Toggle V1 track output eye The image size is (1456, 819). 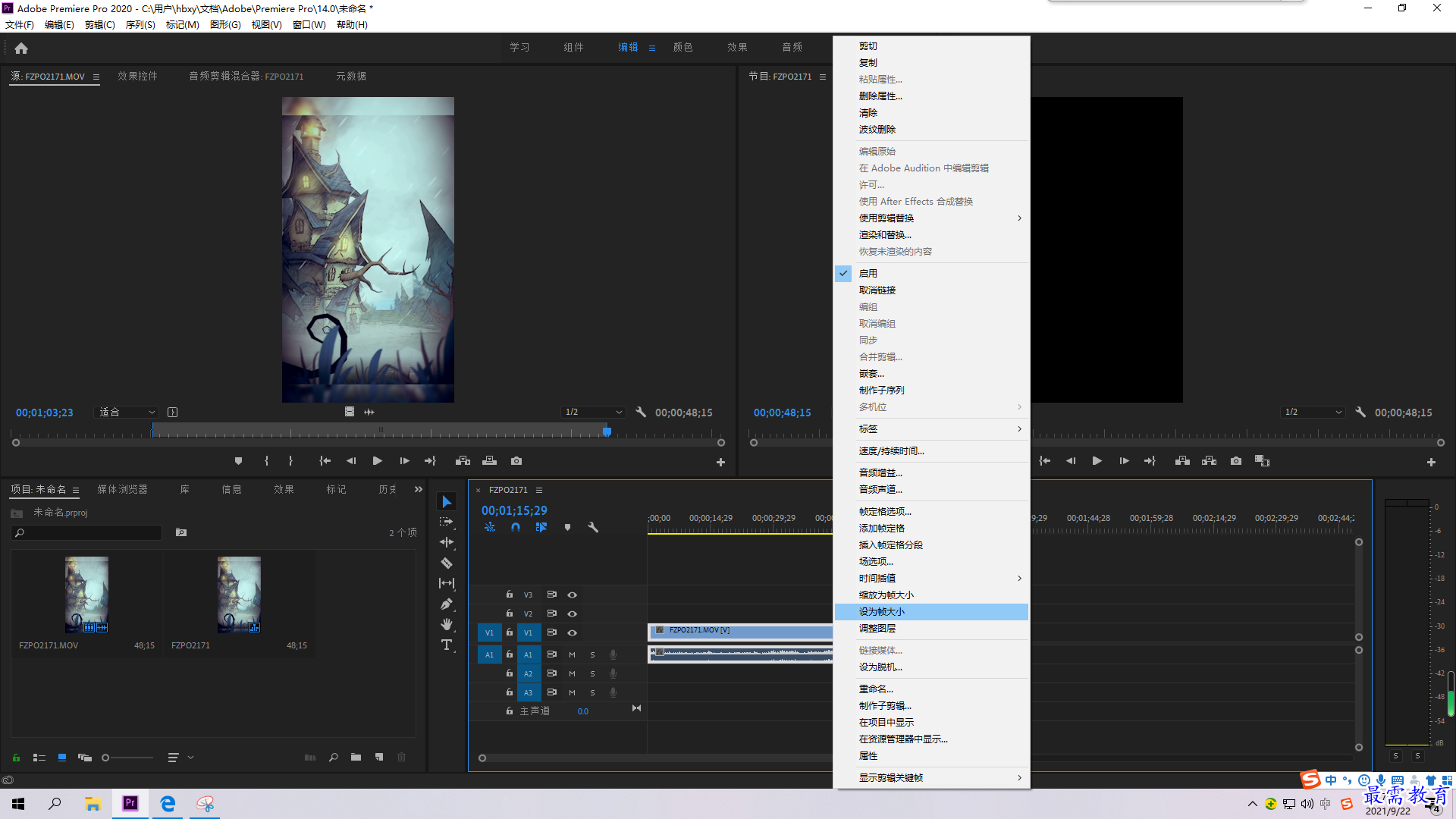[x=573, y=632]
